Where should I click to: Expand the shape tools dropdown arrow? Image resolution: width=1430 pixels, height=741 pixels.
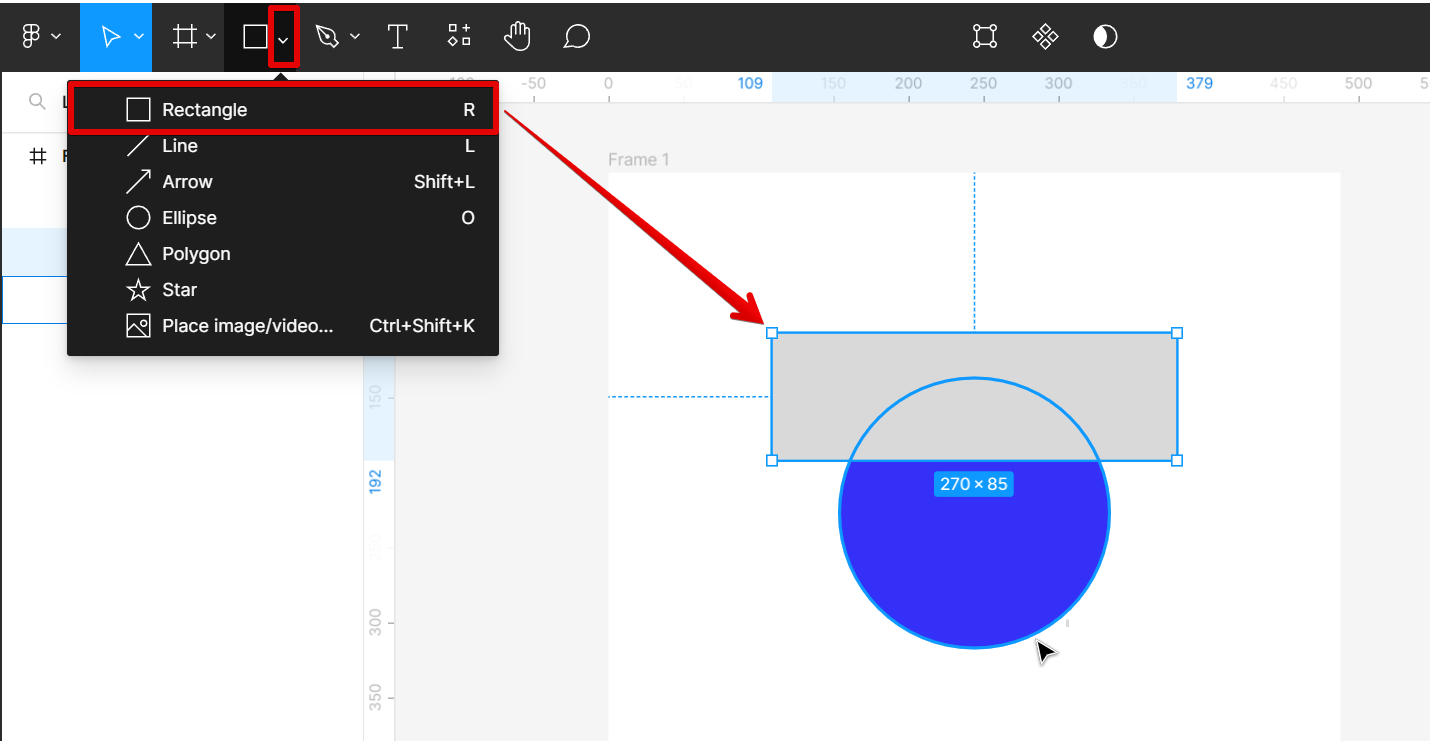(x=284, y=38)
